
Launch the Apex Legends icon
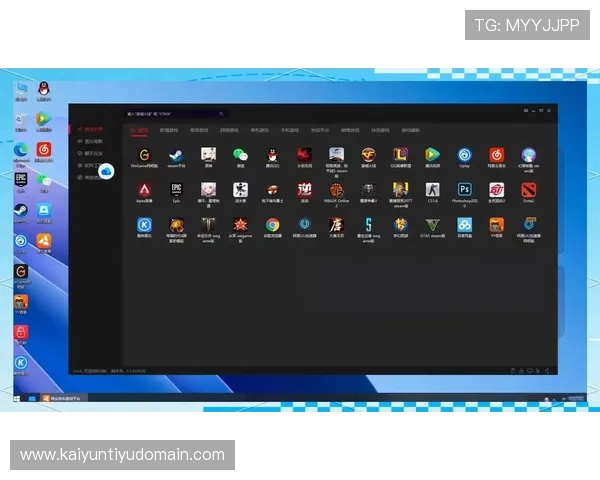(x=144, y=193)
